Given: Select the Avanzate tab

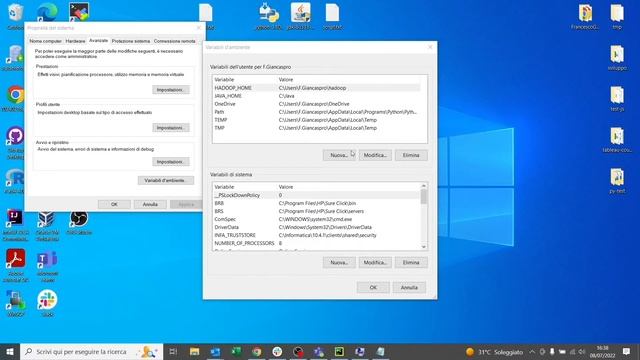Looking at the screenshot, I should pyautogui.click(x=98, y=40).
